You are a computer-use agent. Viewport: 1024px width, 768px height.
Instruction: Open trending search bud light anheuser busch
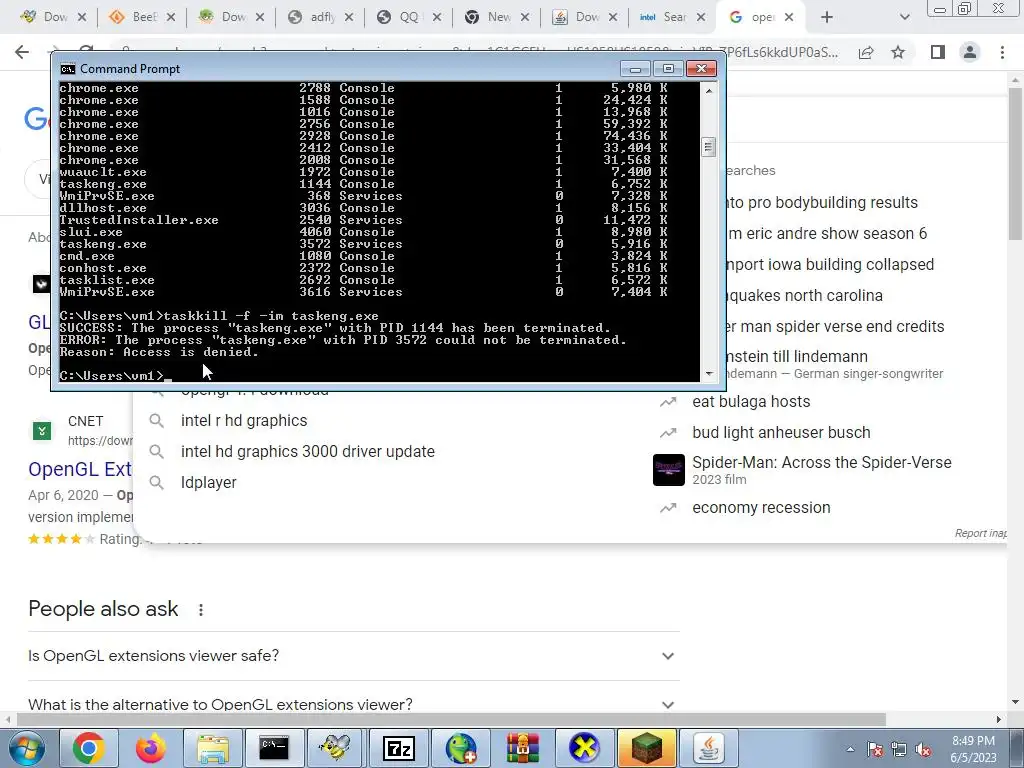click(781, 432)
